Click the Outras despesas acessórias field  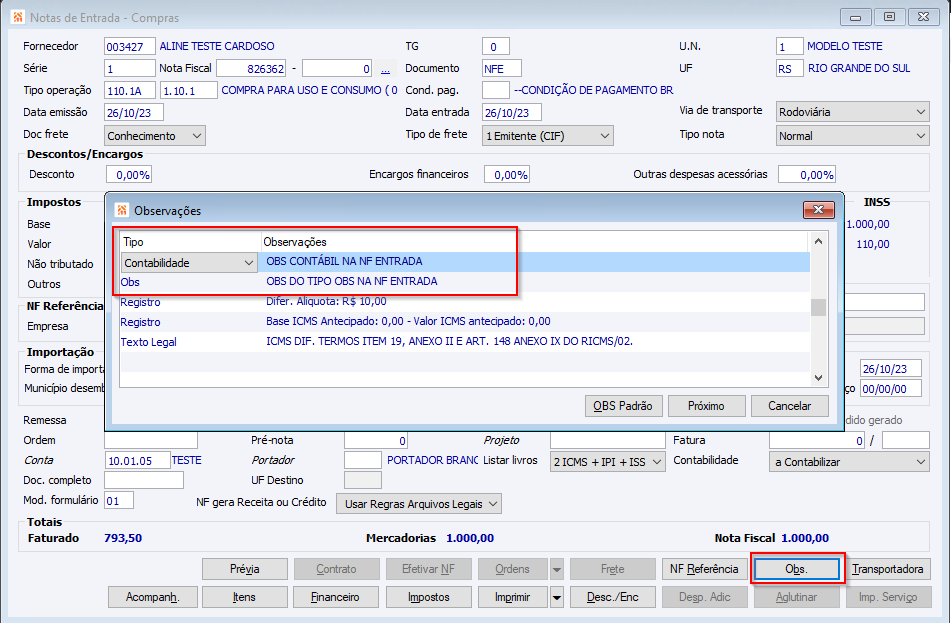pyautogui.click(x=807, y=175)
